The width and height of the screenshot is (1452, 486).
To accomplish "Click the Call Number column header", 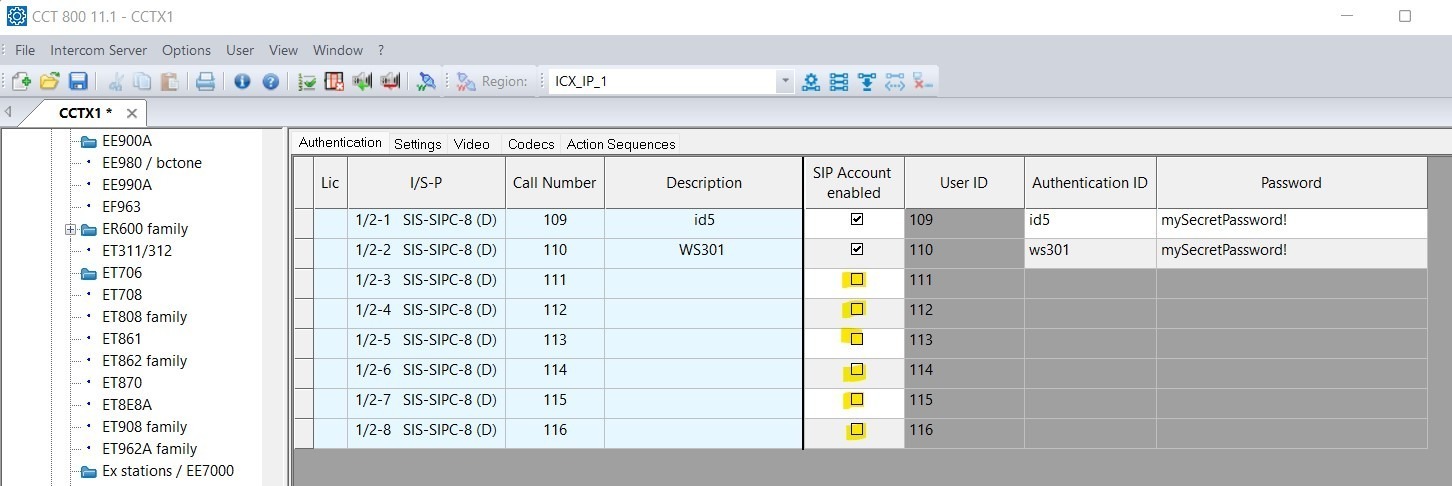I will [554, 183].
